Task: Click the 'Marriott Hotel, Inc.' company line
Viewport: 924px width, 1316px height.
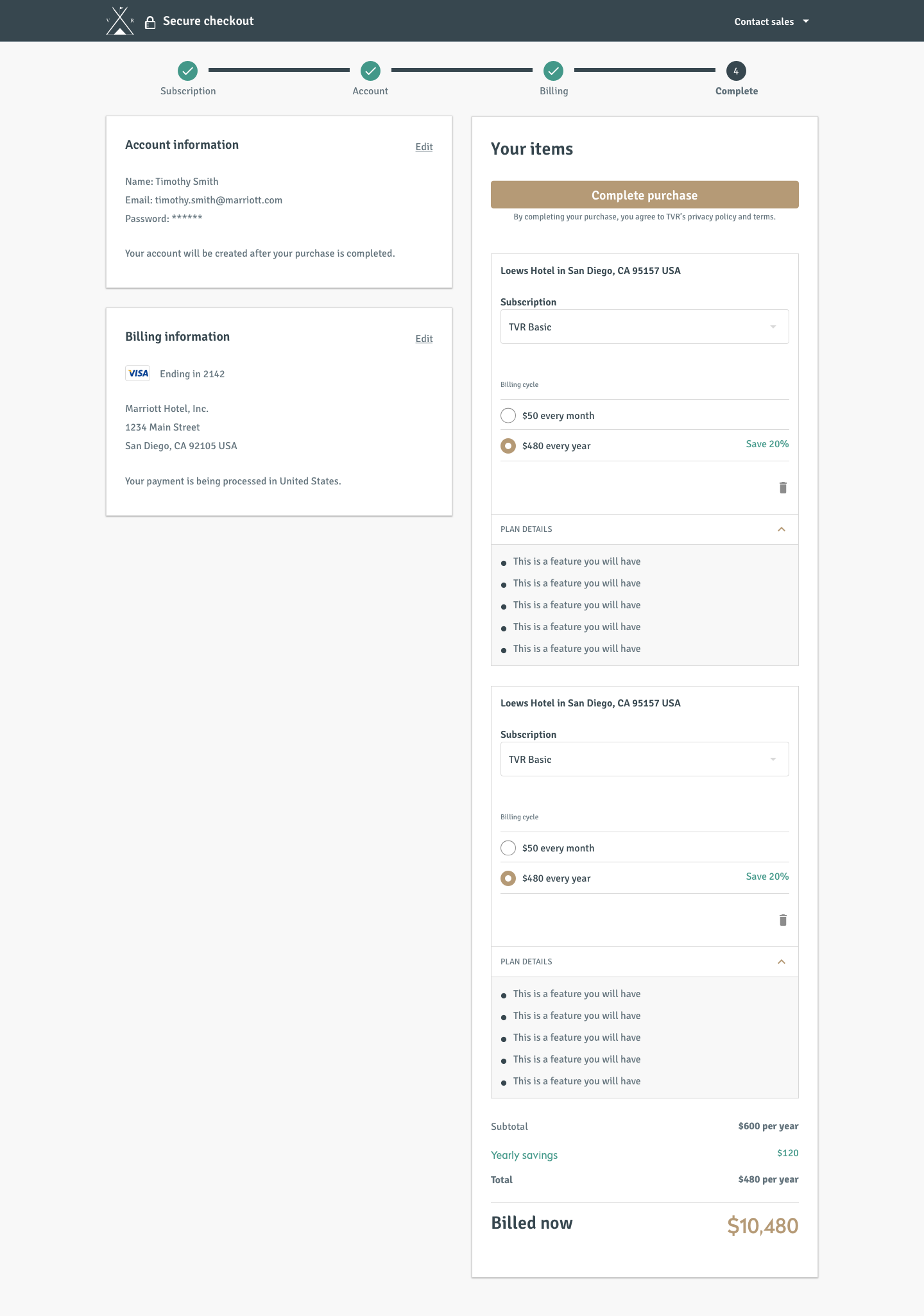Action: click(x=167, y=409)
